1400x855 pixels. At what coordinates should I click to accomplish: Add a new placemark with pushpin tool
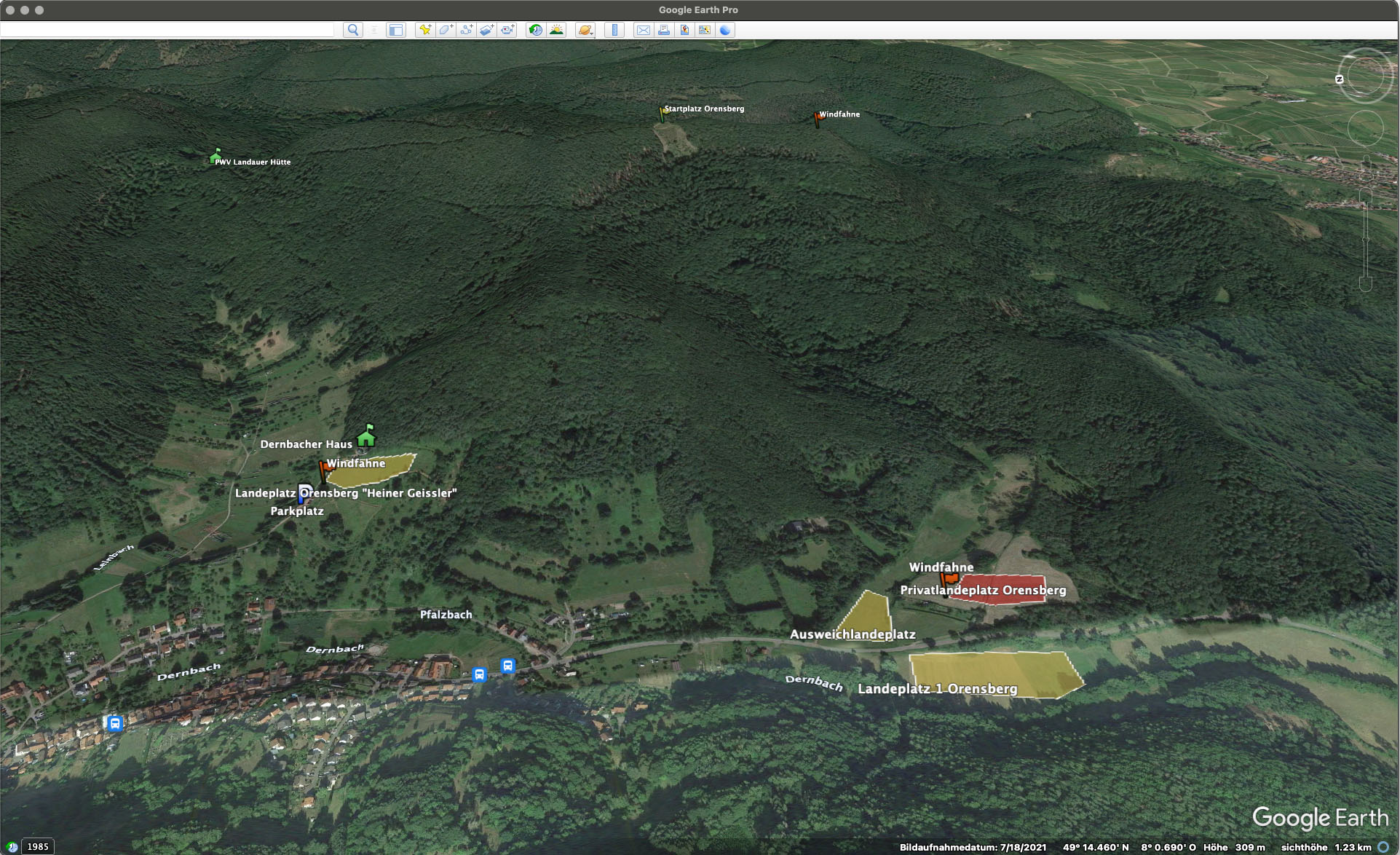[x=424, y=30]
